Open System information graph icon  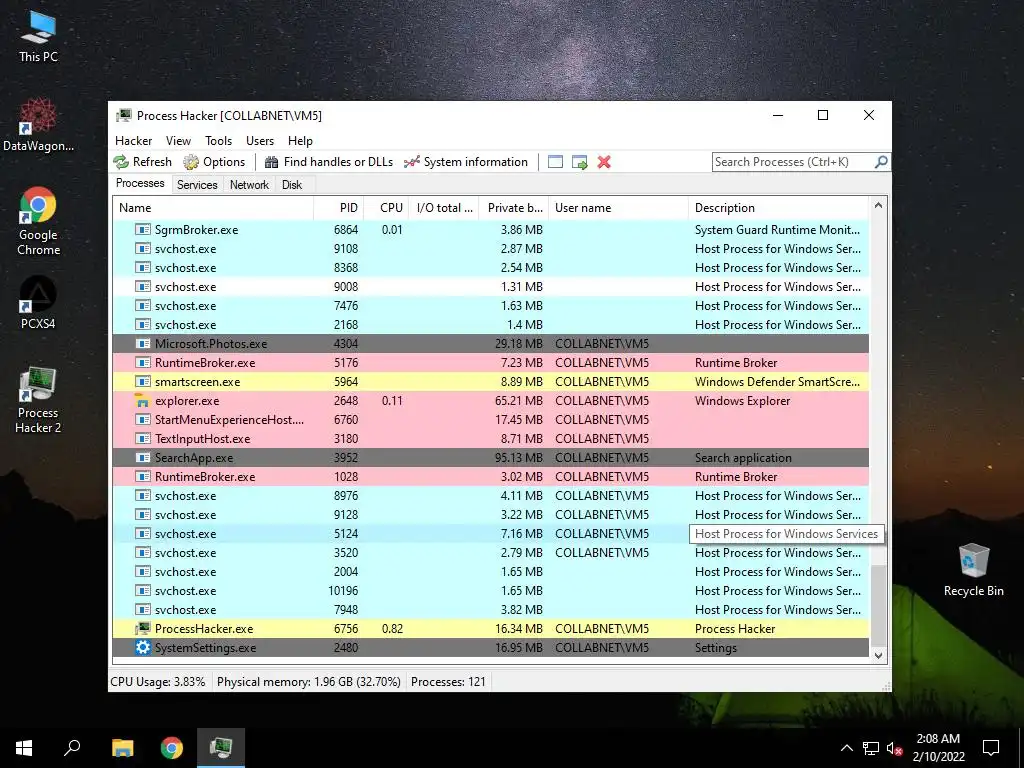coord(411,162)
